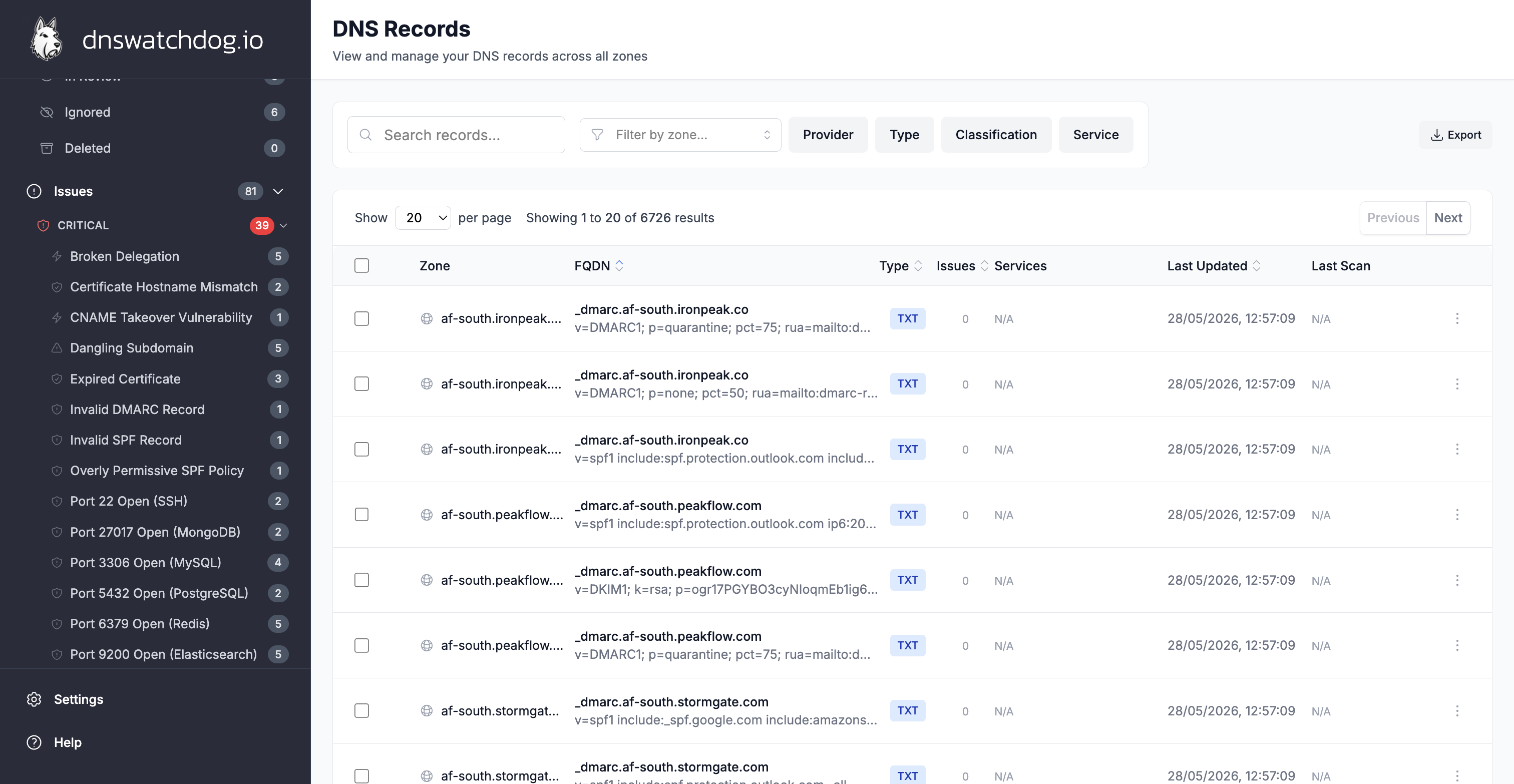The image size is (1514, 784).
Task: Go to the Next results page
Action: click(1447, 218)
